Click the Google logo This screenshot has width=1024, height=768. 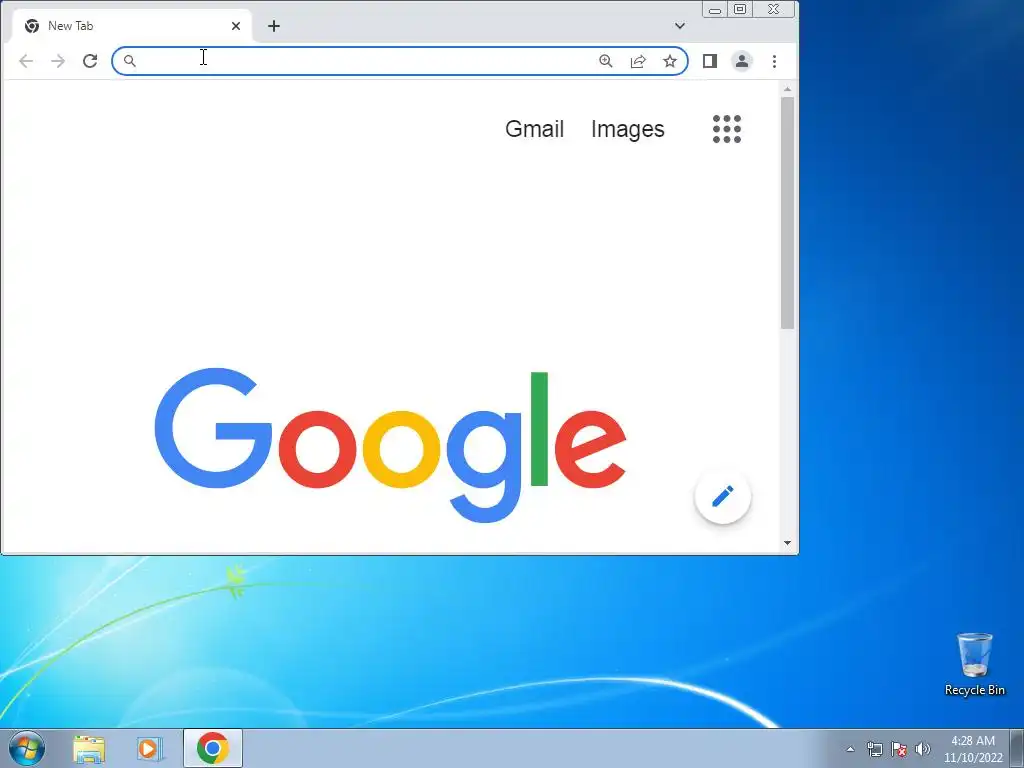pos(391,445)
